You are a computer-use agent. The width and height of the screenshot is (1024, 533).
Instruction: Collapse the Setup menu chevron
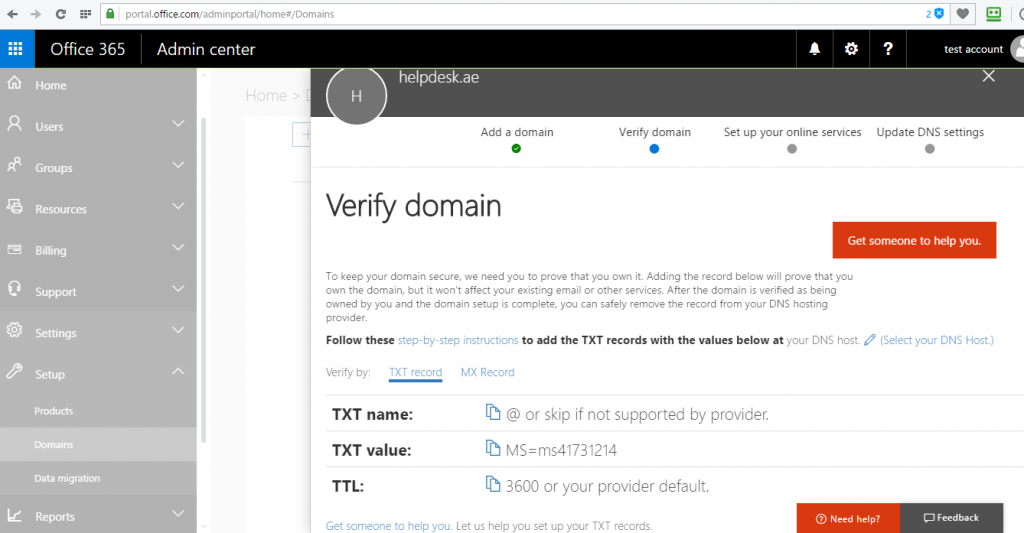click(178, 371)
